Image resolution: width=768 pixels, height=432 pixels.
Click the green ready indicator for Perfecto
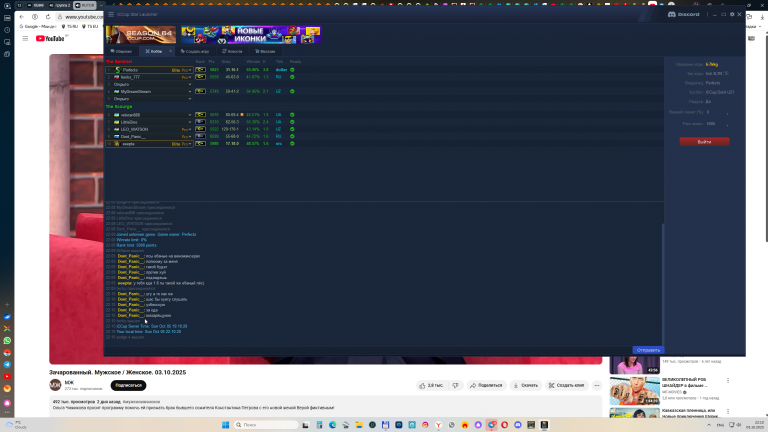(292, 70)
